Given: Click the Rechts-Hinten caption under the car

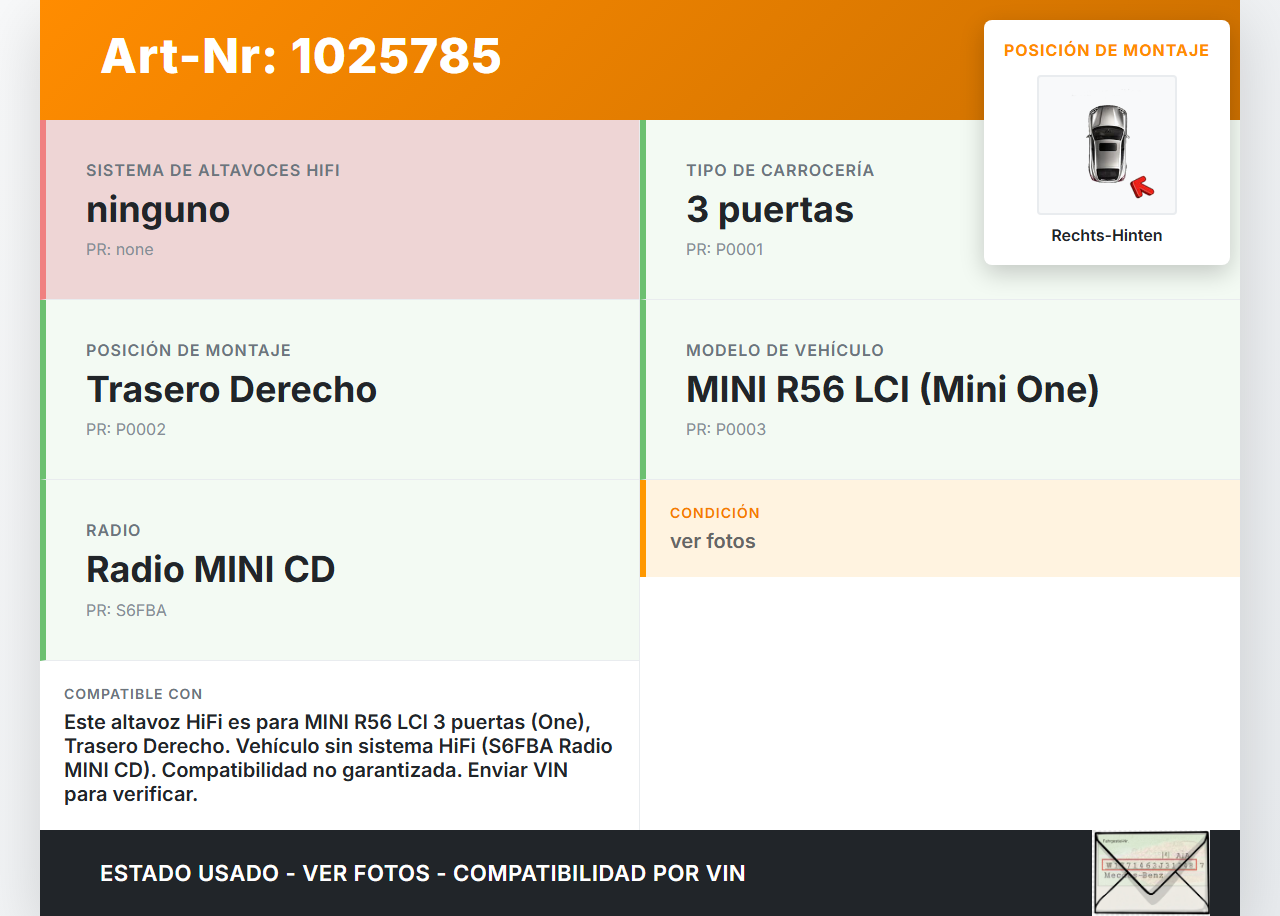Looking at the screenshot, I should click(x=1107, y=236).
